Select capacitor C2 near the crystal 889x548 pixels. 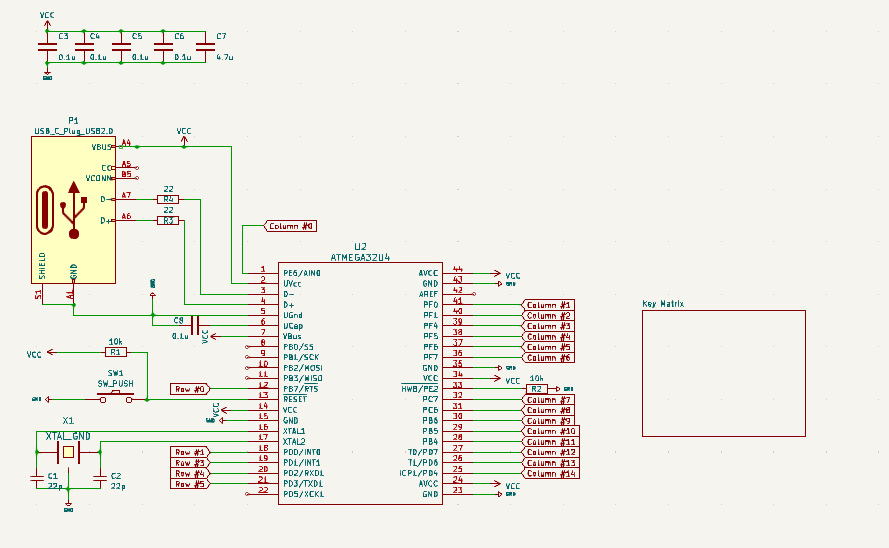[100, 479]
